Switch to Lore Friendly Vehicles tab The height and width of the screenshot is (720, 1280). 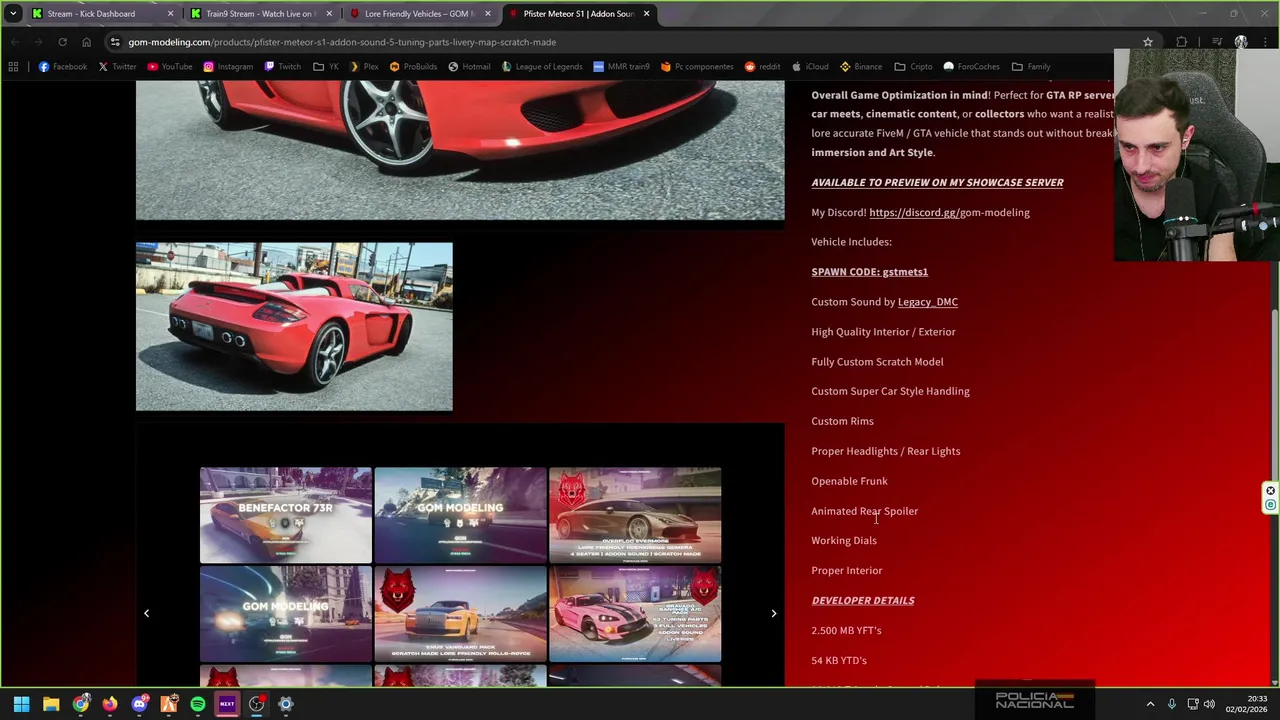pyautogui.click(x=419, y=14)
